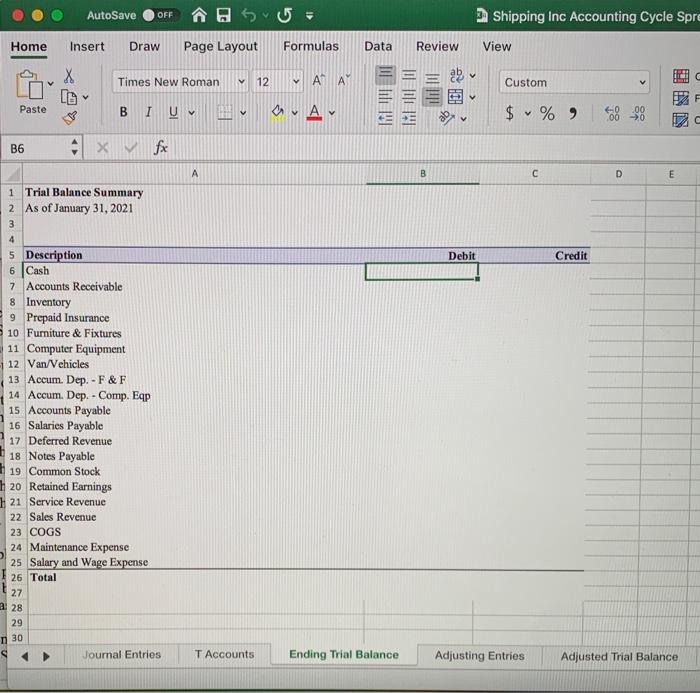The height and width of the screenshot is (693, 700).
Task: Click the Decrease Indent icon
Action: pos(385,118)
